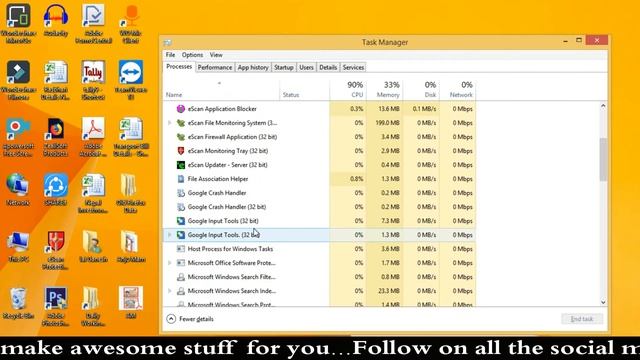Viewport: 640px width, 360px height.
Task: Switch to the Startup tab
Action: click(284, 67)
